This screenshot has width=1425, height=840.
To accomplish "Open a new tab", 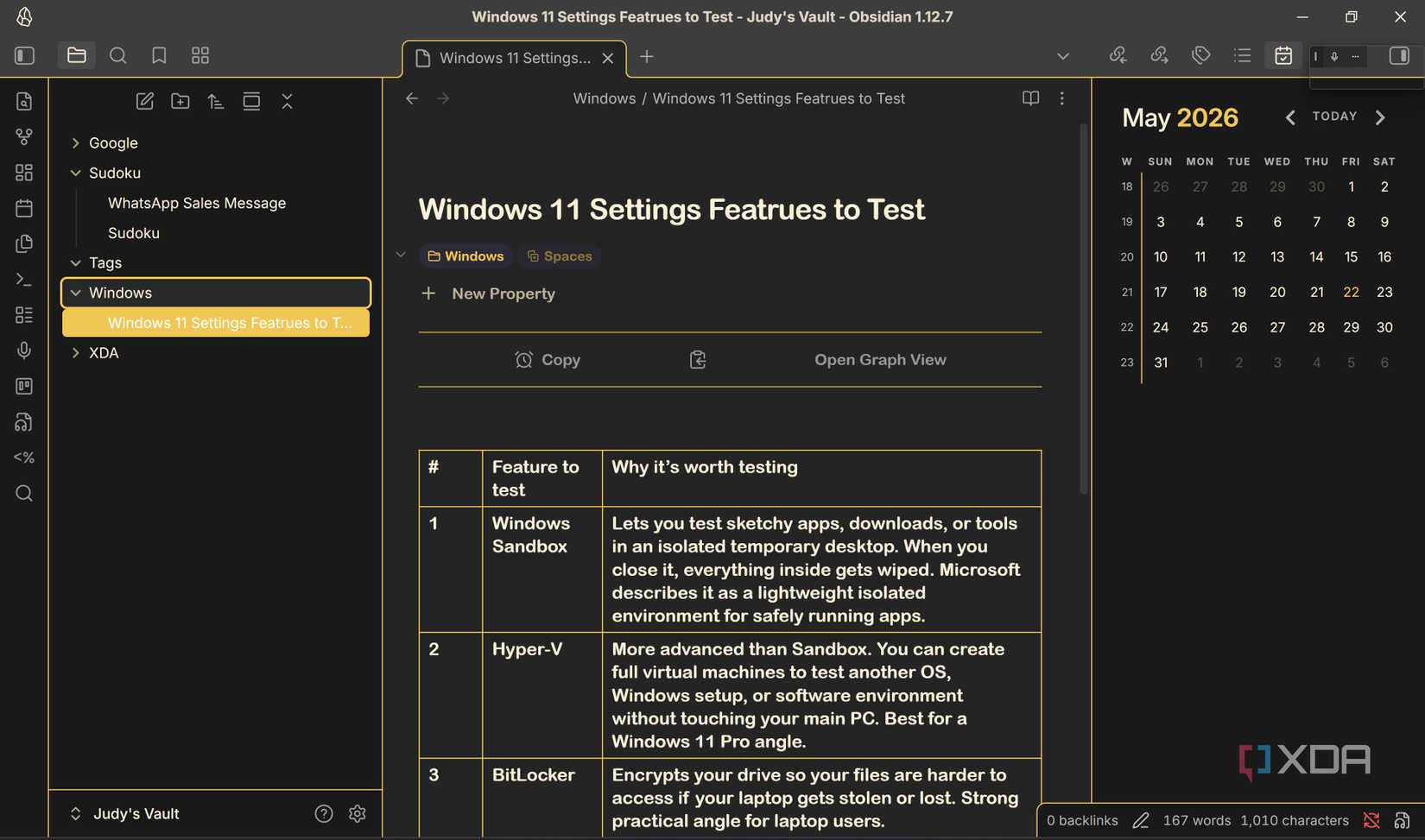I will point(647,56).
